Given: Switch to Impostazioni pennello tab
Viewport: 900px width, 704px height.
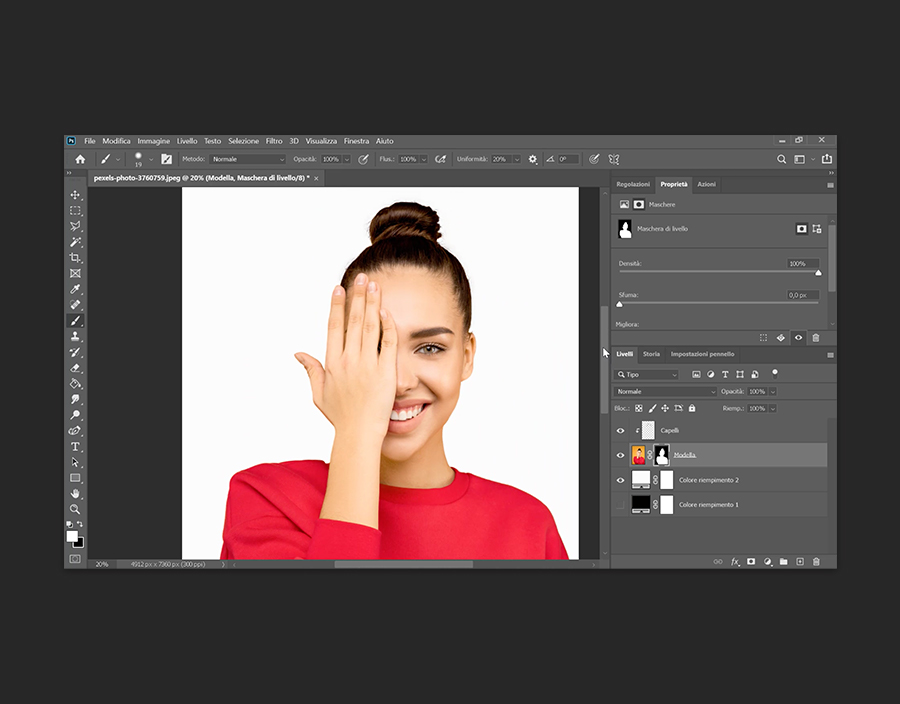Looking at the screenshot, I should coord(703,354).
